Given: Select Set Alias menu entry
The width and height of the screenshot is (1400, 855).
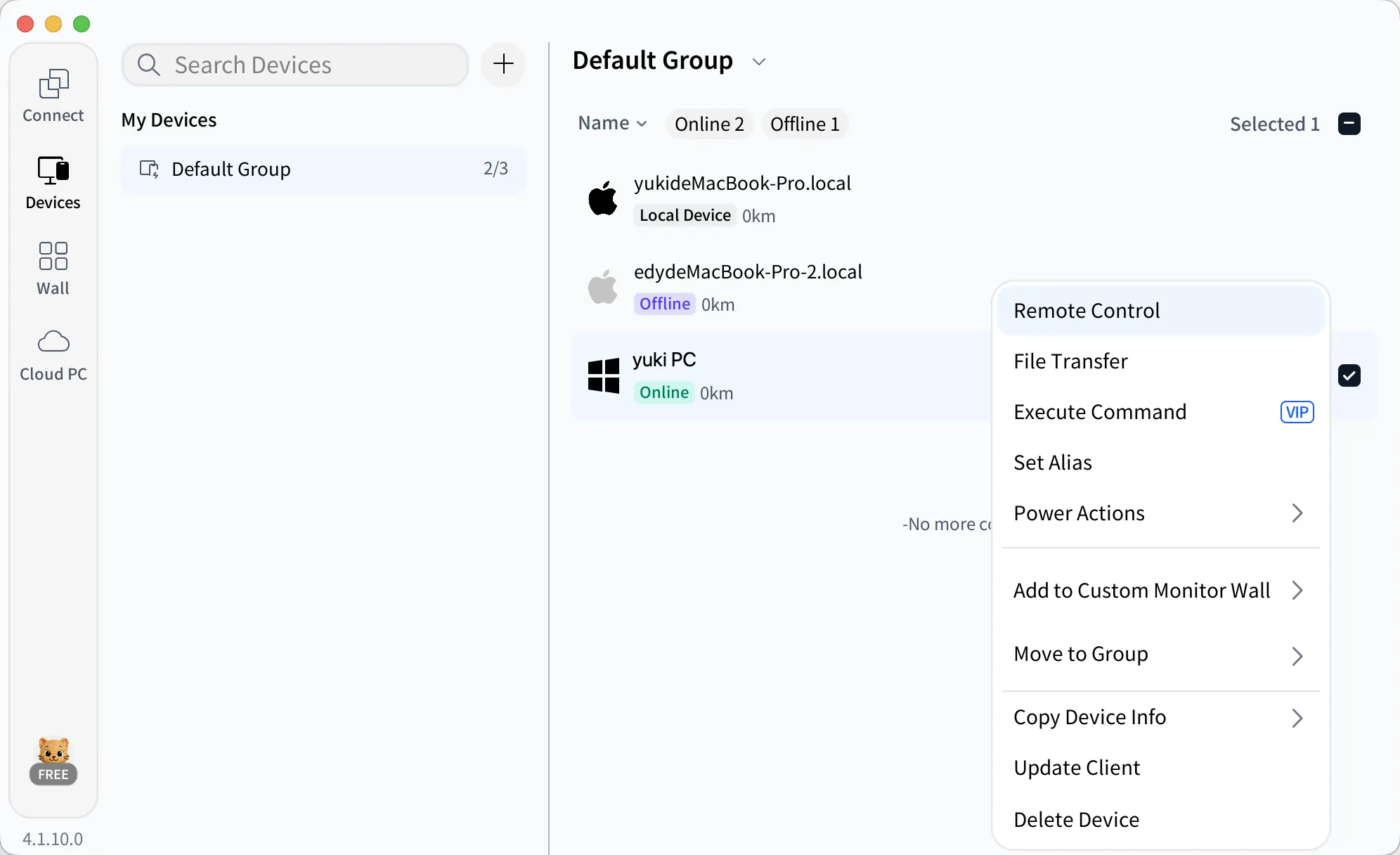Looking at the screenshot, I should click(x=1160, y=463).
